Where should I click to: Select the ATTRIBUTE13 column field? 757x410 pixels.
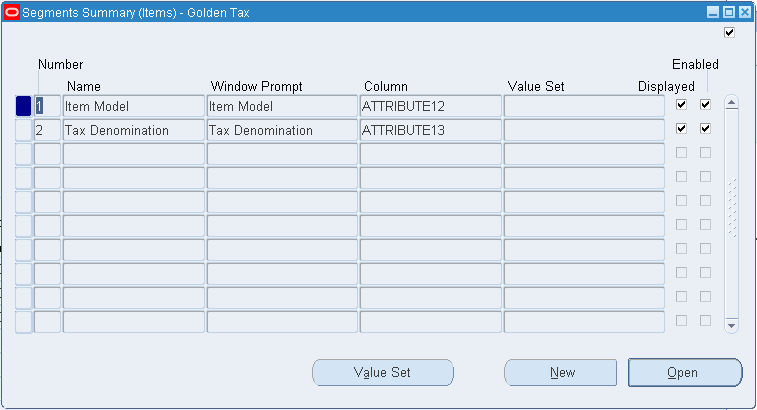[431, 130]
